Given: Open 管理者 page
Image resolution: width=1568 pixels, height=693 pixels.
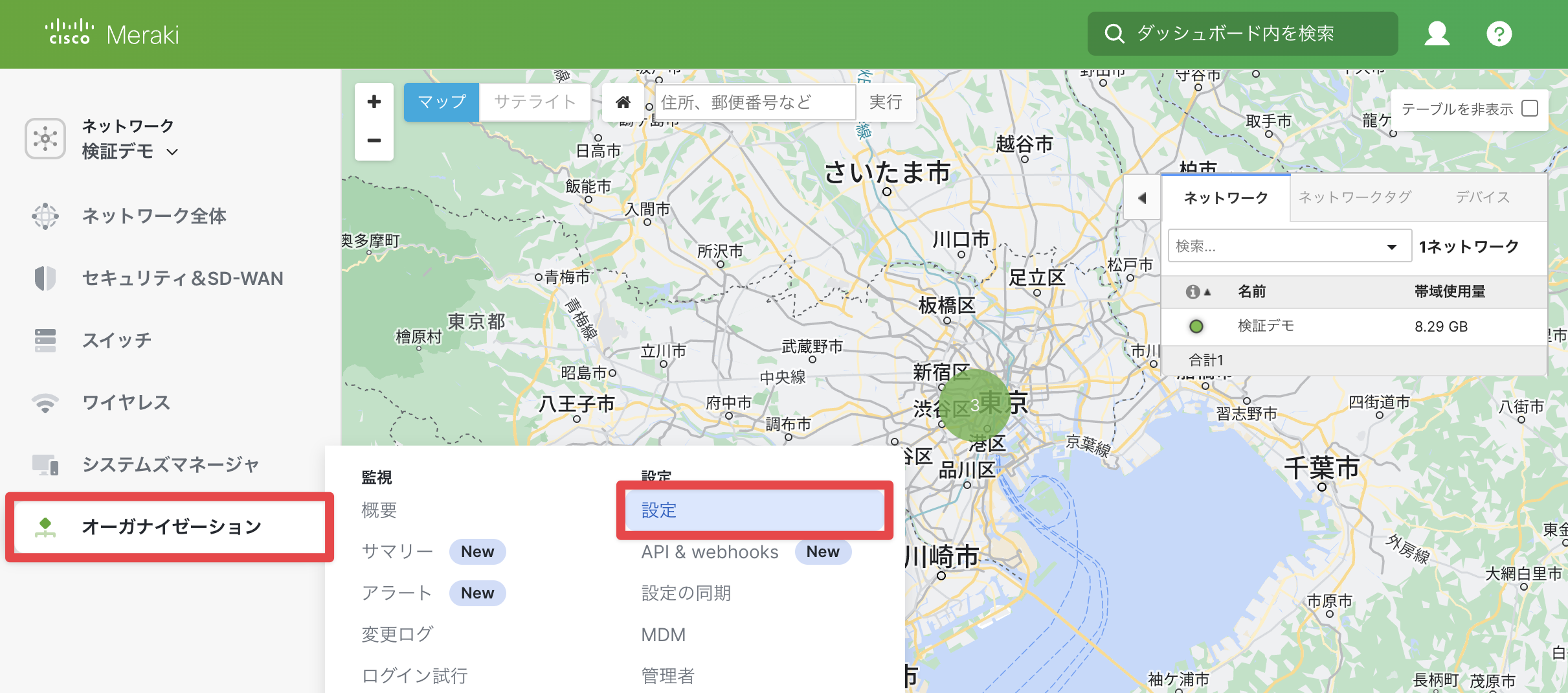Looking at the screenshot, I should pyautogui.click(x=667, y=676).
